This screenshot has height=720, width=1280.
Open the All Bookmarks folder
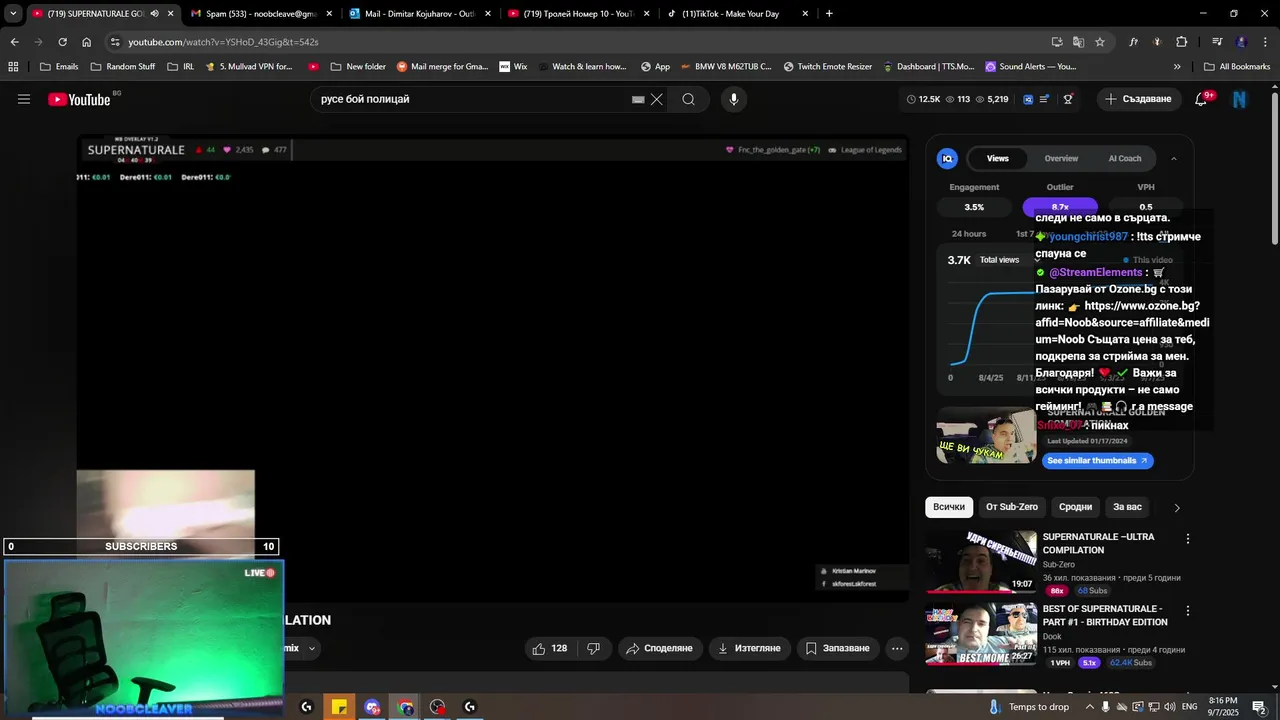point(1237,67)
